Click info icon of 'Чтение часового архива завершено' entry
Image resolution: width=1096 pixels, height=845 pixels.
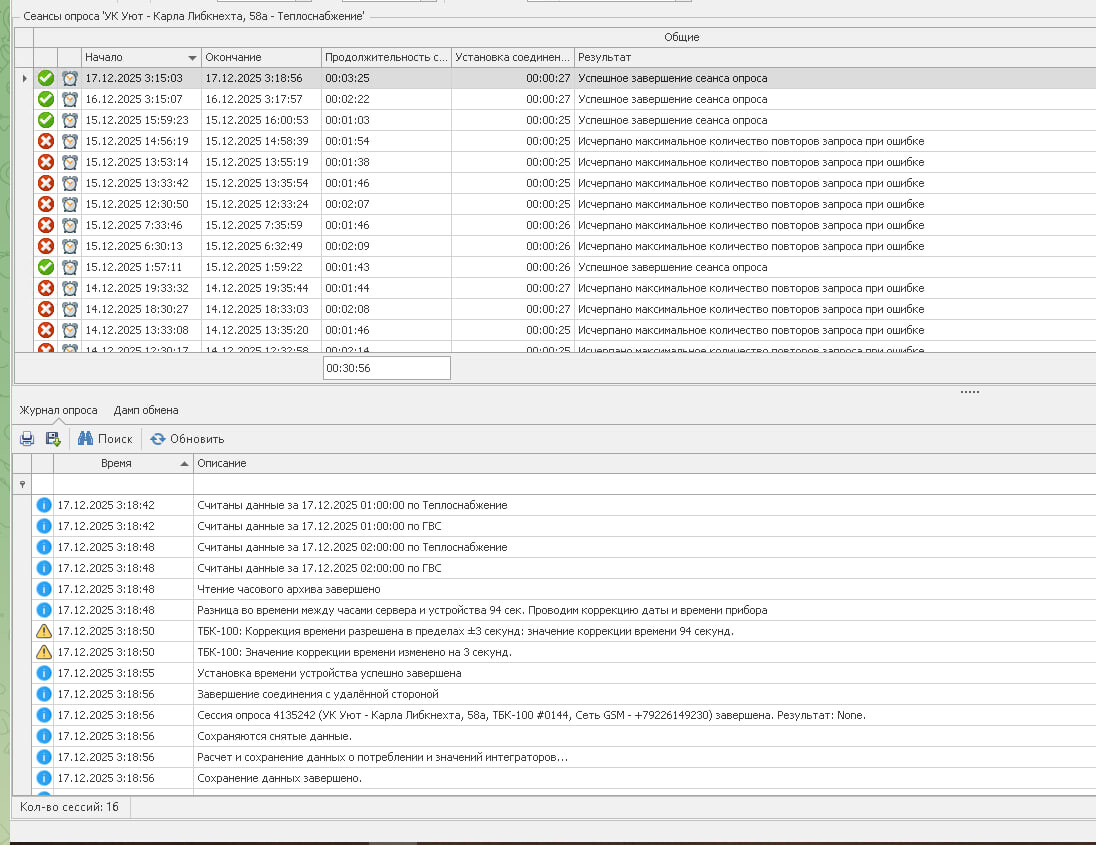pos(43,589)
